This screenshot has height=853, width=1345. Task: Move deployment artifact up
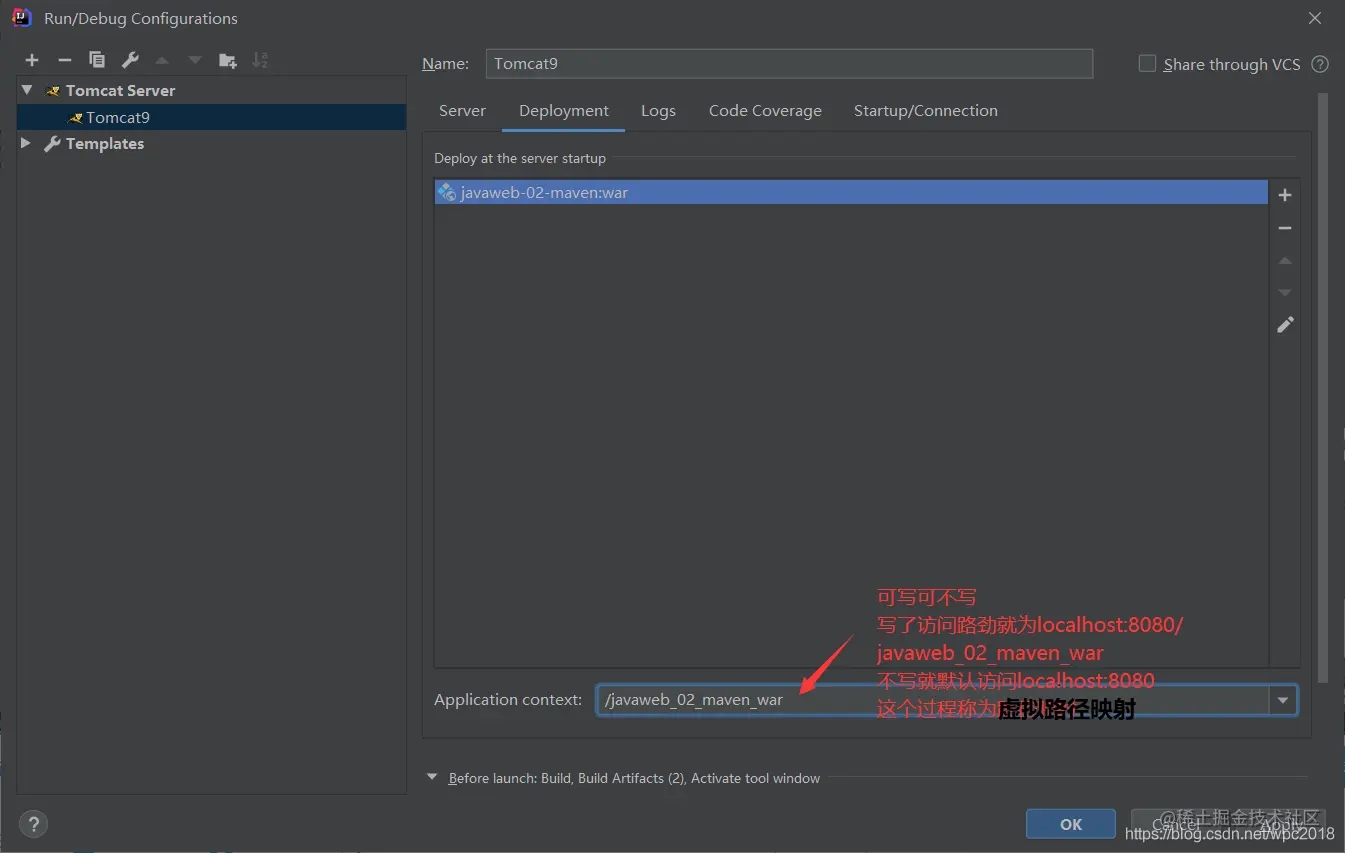tap(1285, 260)
